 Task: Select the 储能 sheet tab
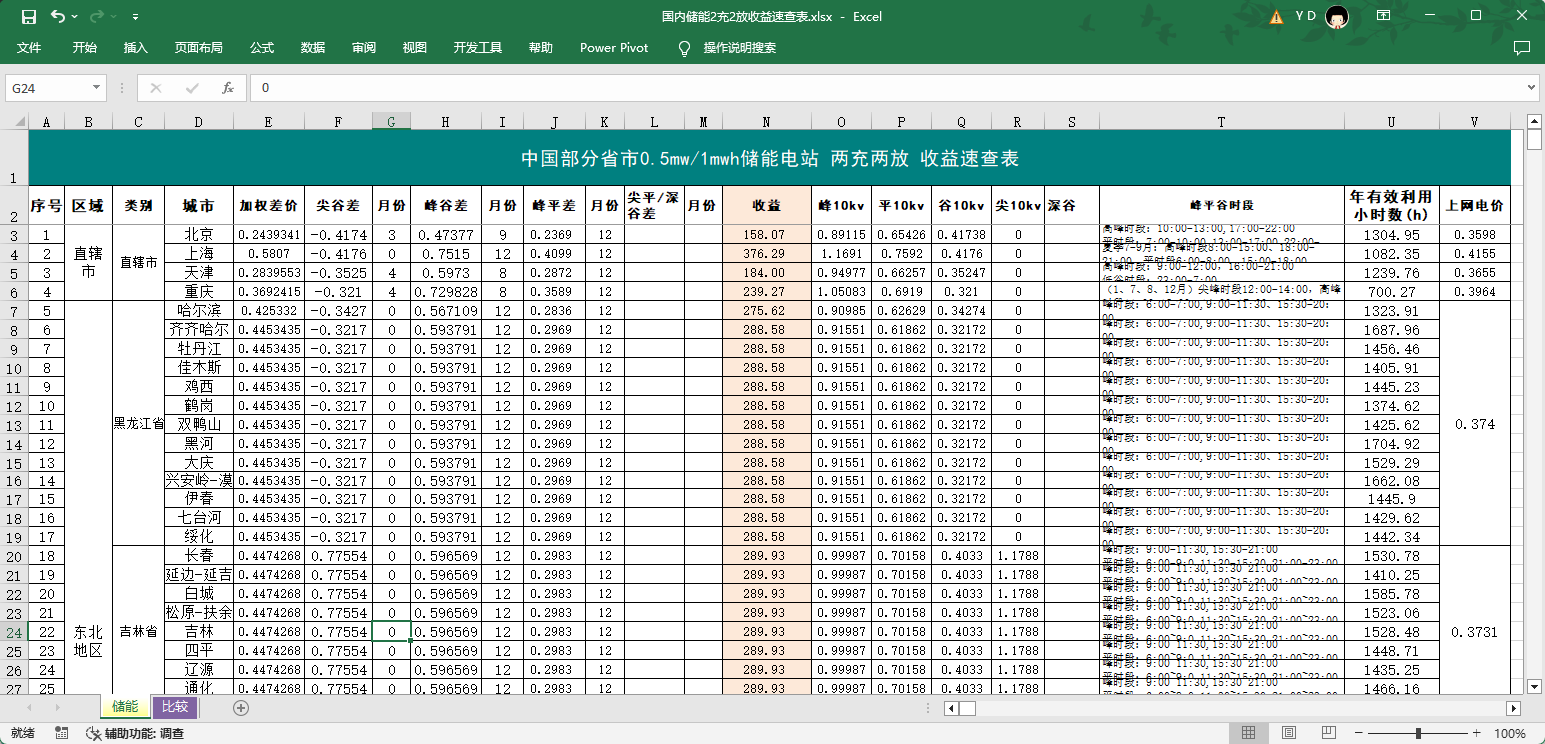tap(125, 707)
